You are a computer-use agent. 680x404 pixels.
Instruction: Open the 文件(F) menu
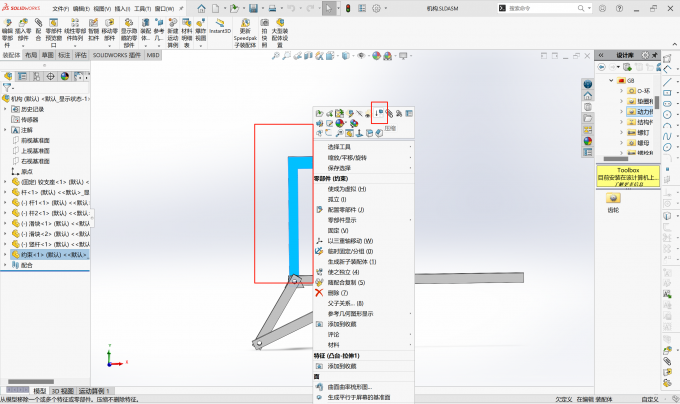(61, 8)
